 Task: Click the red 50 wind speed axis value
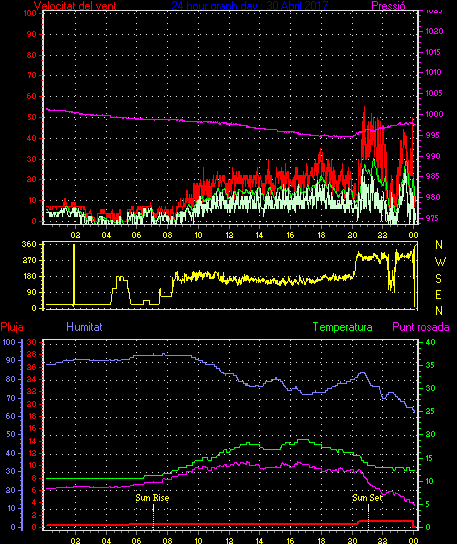coord(32,117)
